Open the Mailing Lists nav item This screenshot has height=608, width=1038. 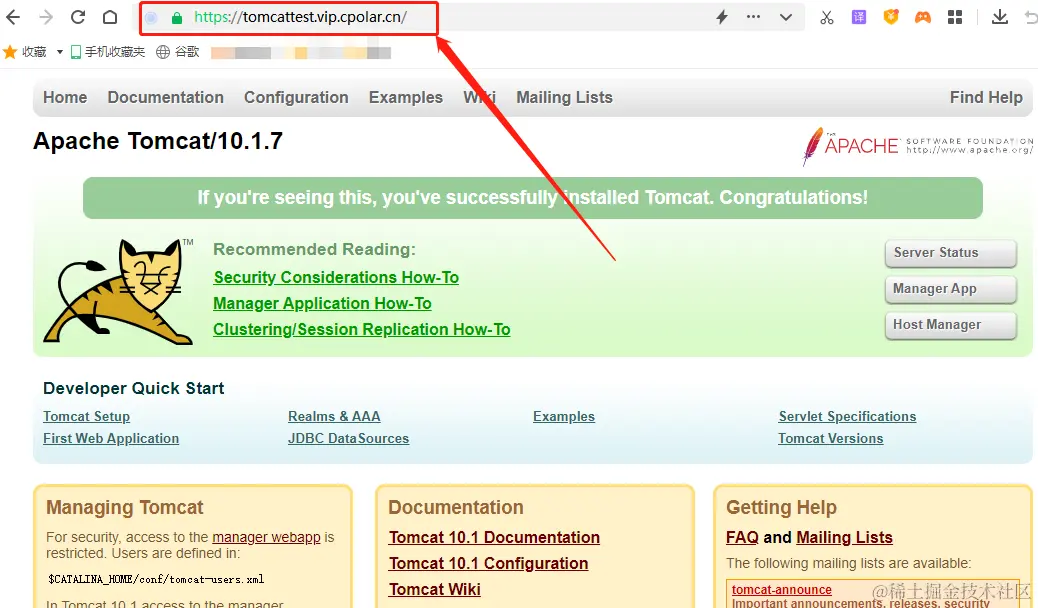point(564,97)
